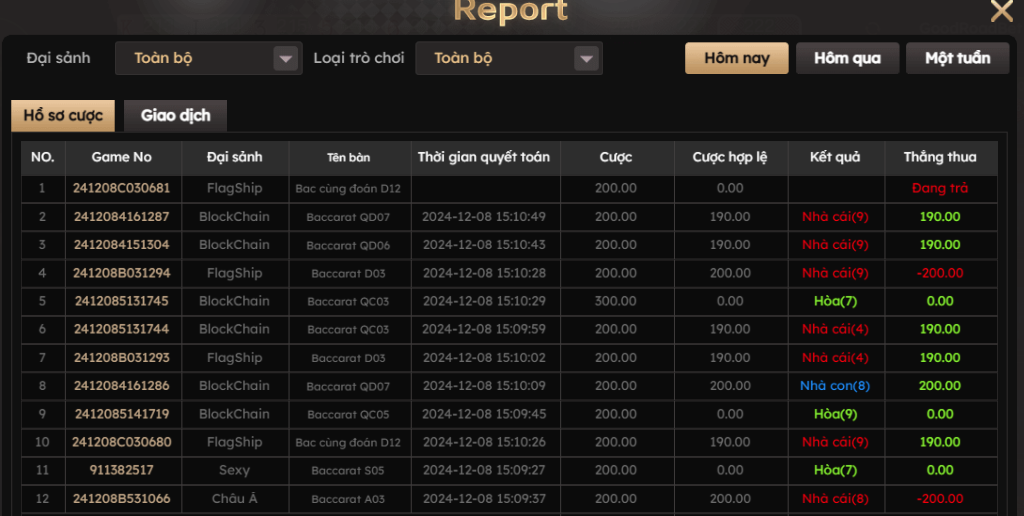Click the Đang trả status in row 1

[x=939, y=188]
